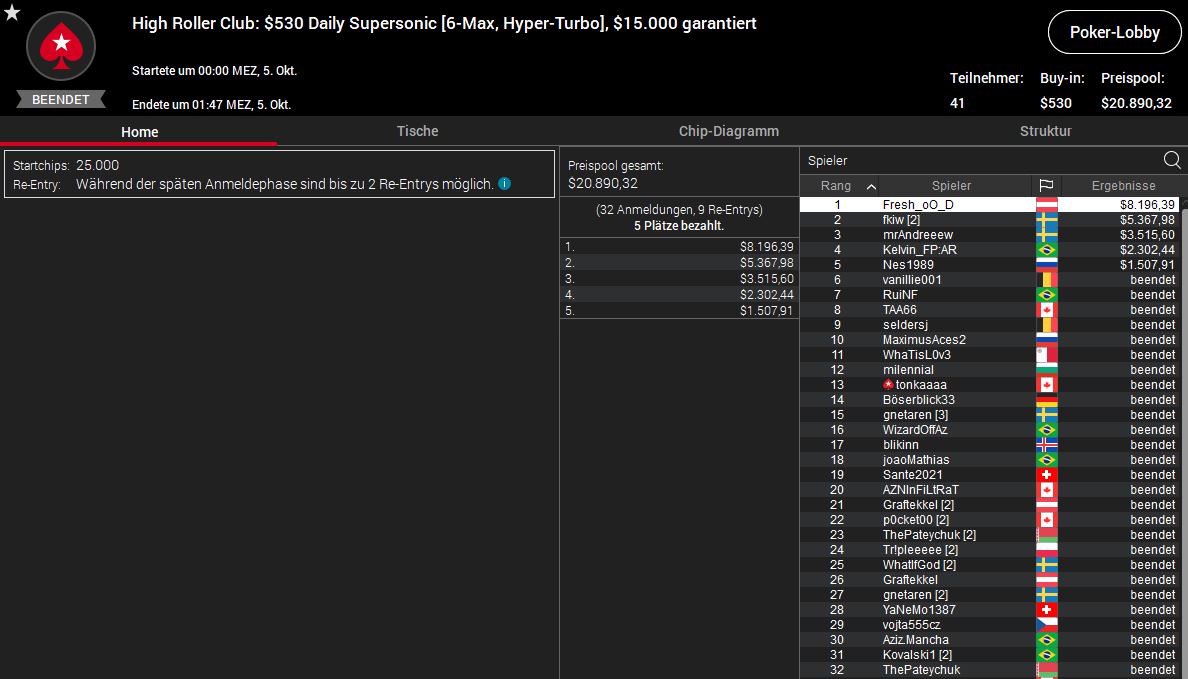Image resolution: width=1188 pixels, height=679 pixels.
Task: Click the Re-Entry info icon
Action: pyautogui.click(x=505, y=184)
